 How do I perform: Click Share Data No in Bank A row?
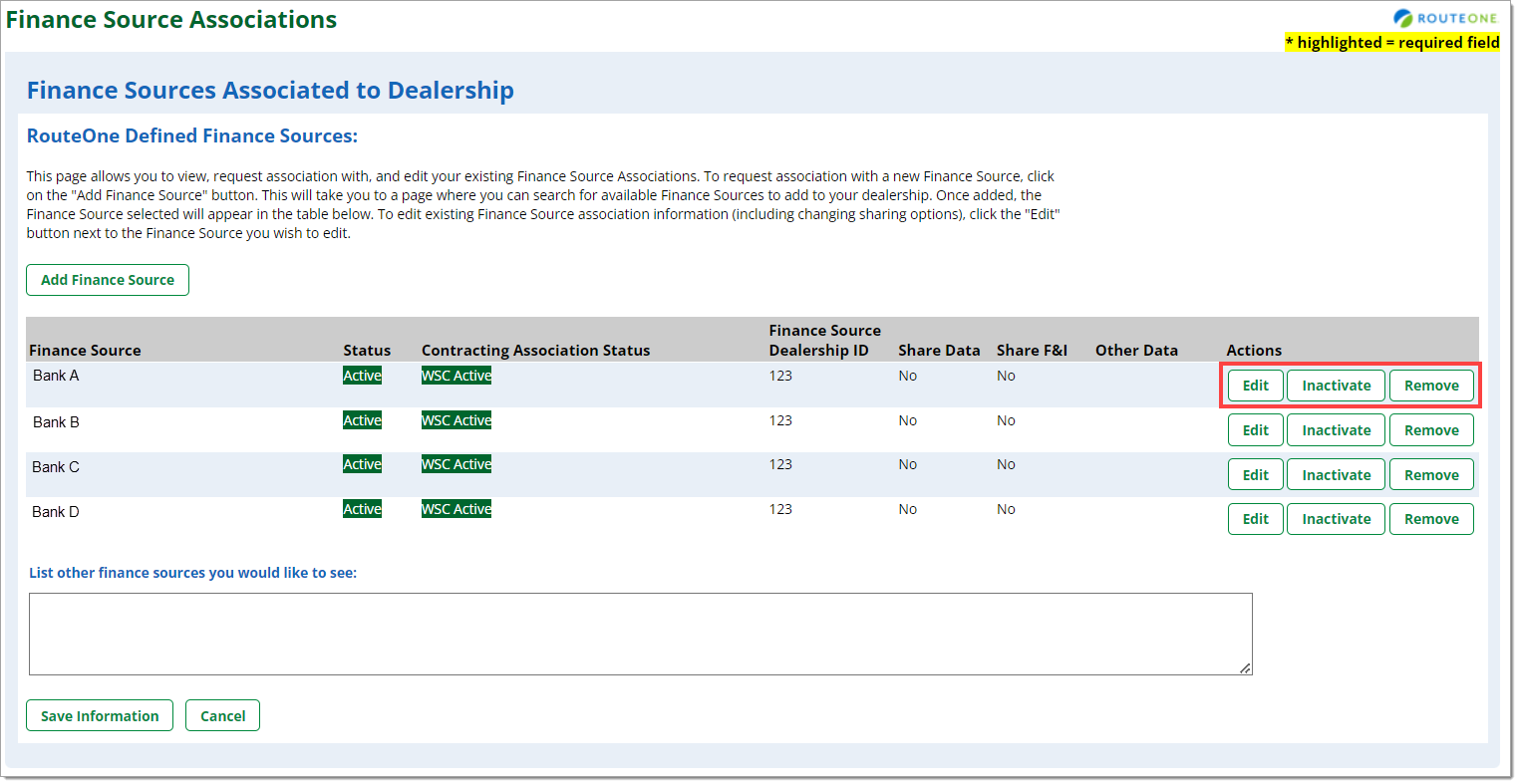[x=907, y=376]
